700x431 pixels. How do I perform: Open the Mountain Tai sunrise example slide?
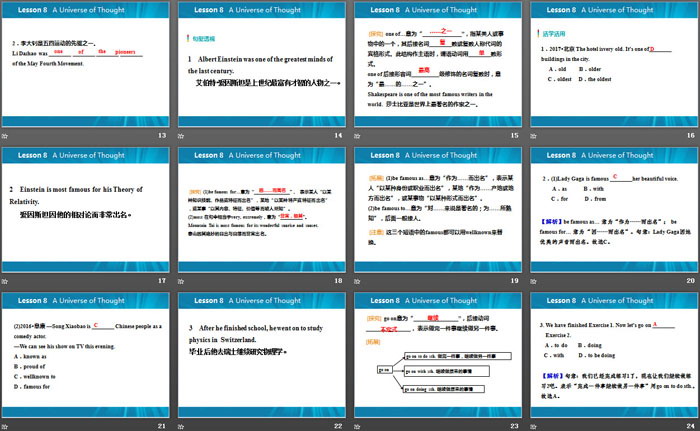click(262, 209)
